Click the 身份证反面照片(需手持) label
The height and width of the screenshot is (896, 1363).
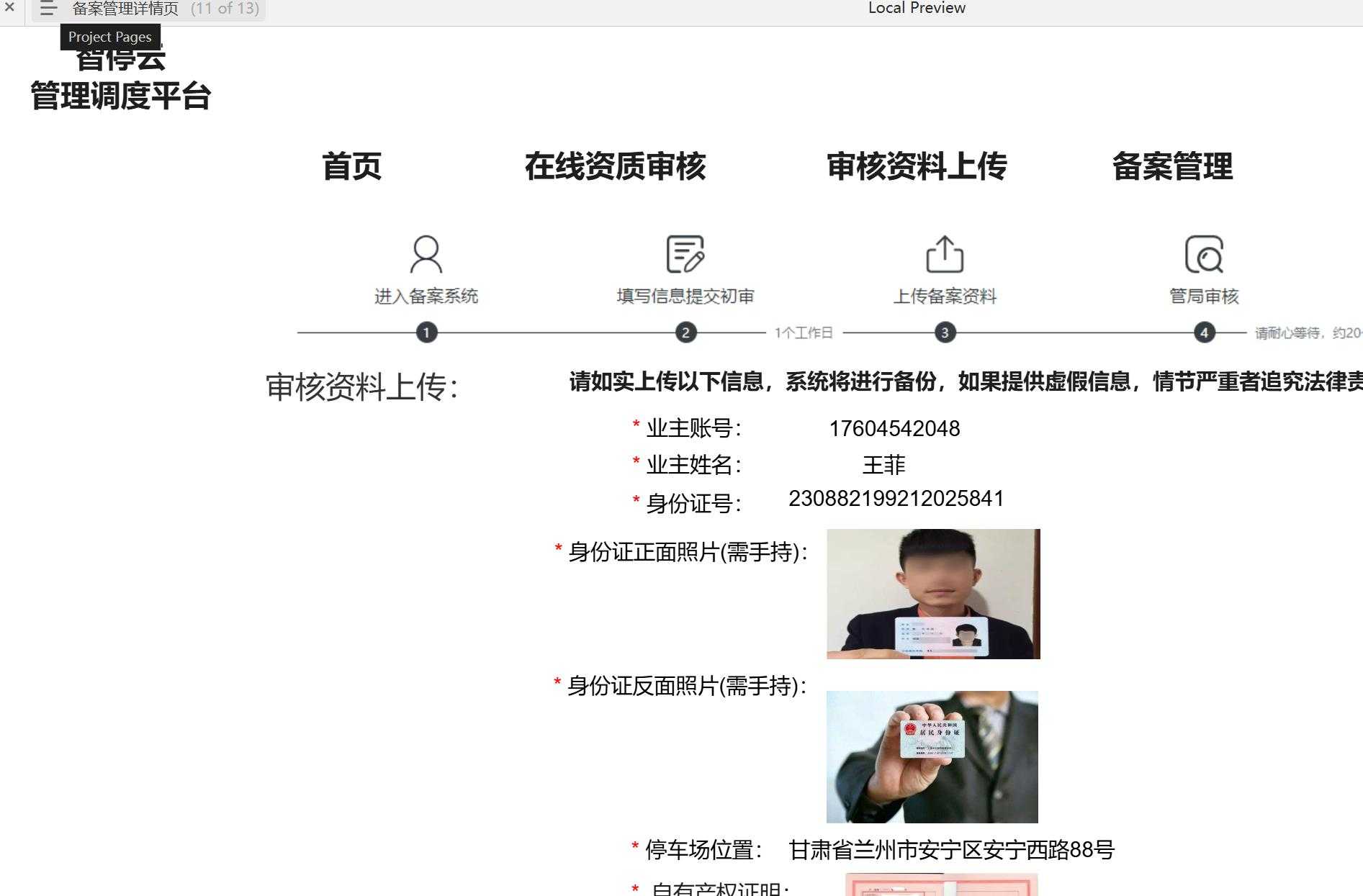click(x=687, y=686)
